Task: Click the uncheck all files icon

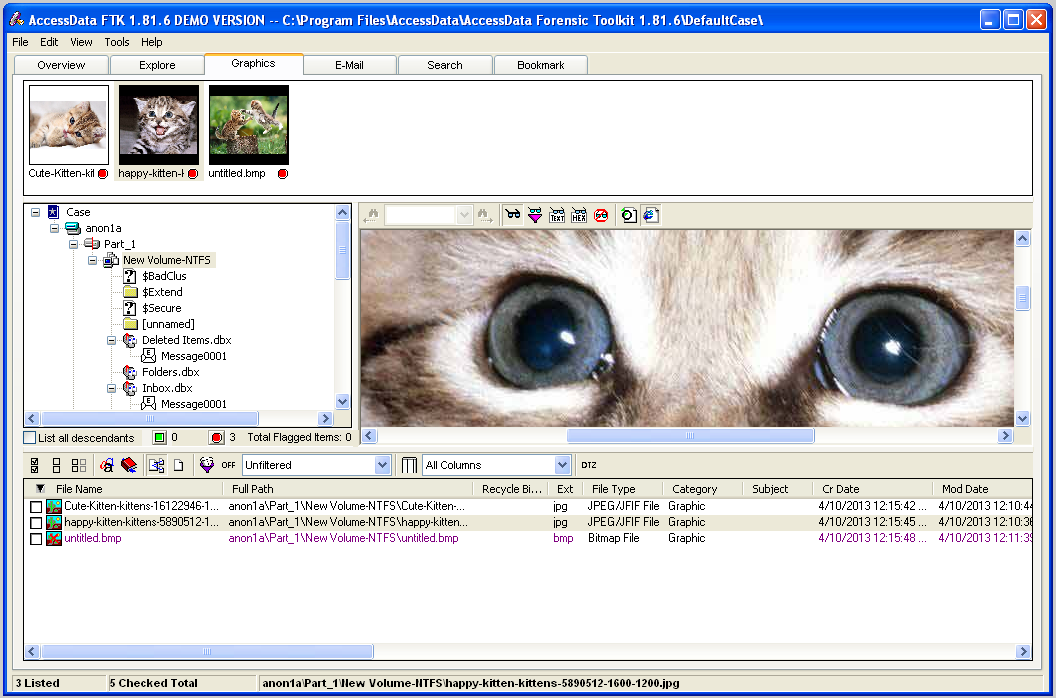Action: [x=57, y=465]
